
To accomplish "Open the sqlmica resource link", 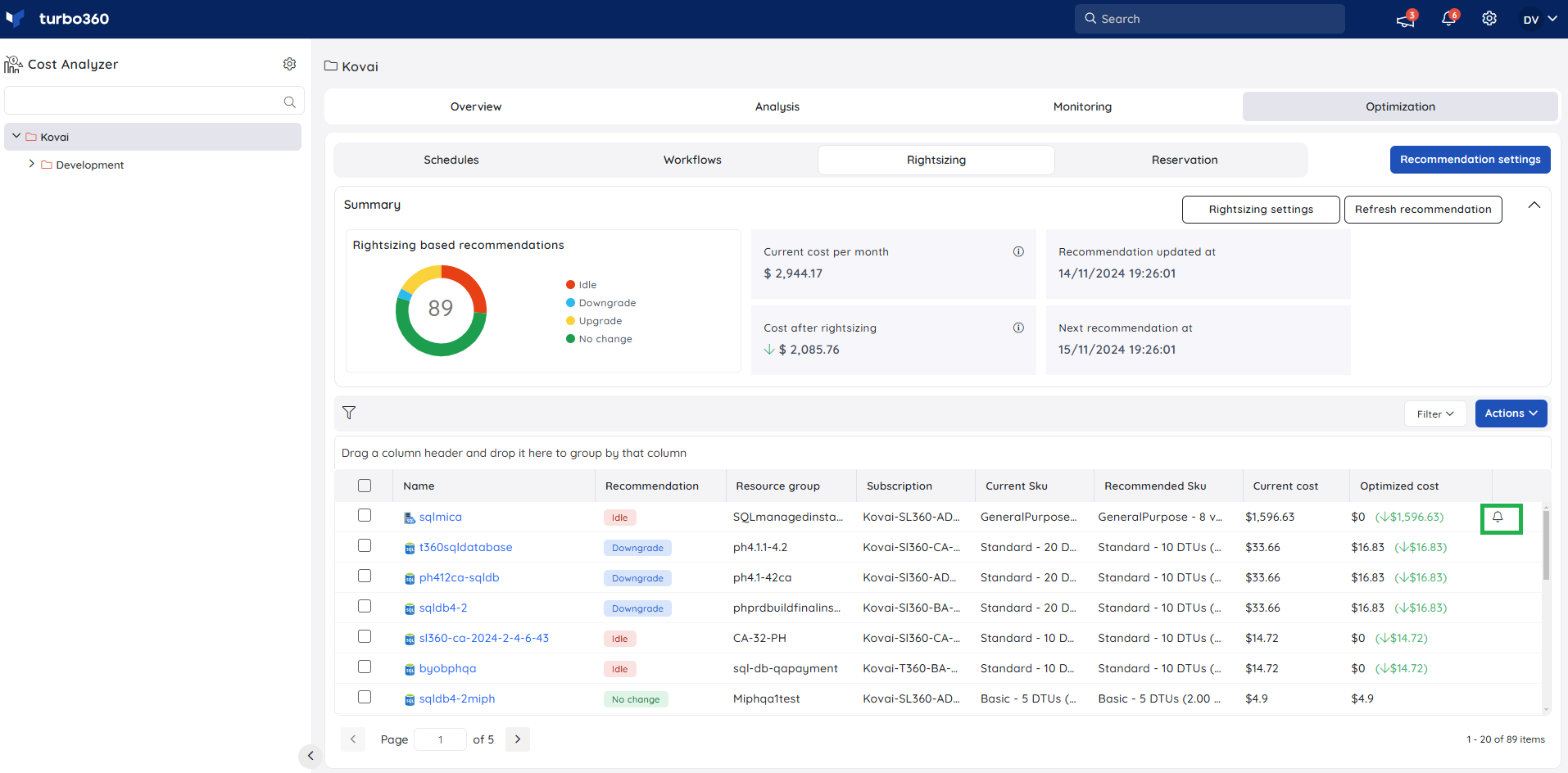I will click(x=441, y=517).
